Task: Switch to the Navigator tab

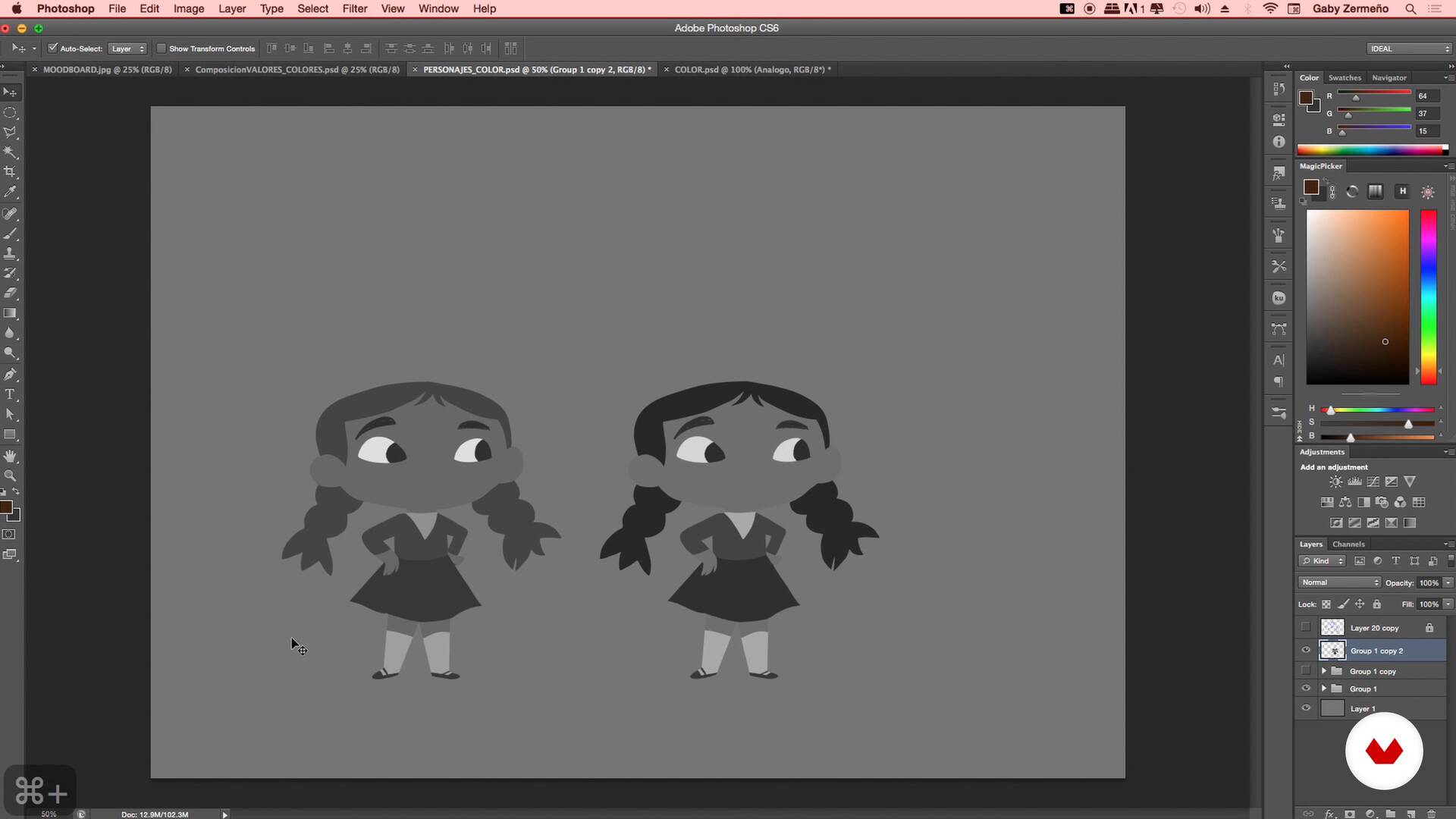Action: [1389, 77]
